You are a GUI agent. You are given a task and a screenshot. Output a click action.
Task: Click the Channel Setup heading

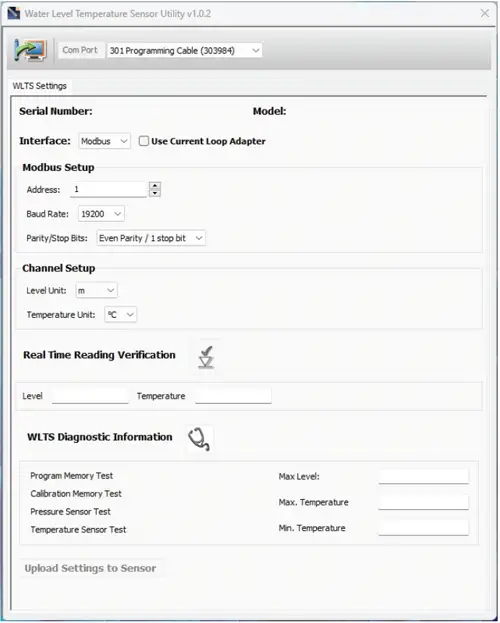click(x=58, y=268)
